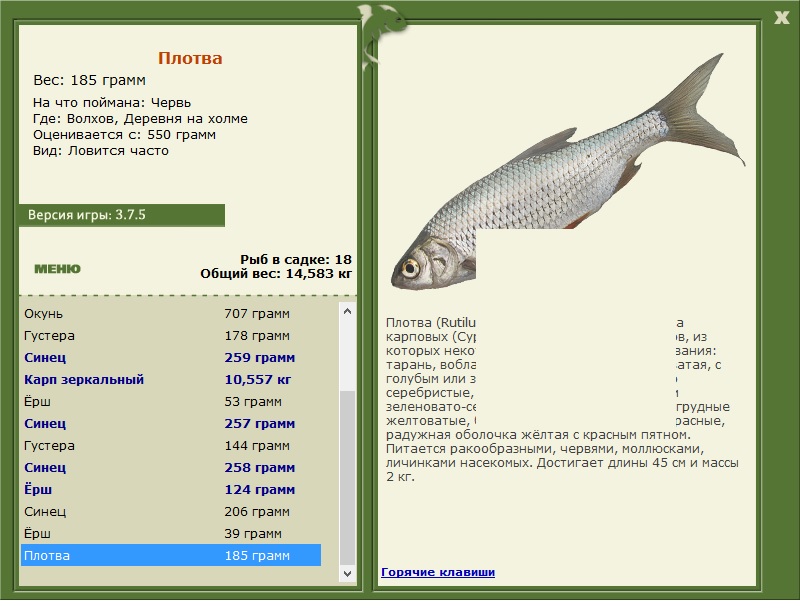Select Карп зеркальный 10,557 кг entry
The width and height of the screenshot is (800, 614).
coord(171,379)
